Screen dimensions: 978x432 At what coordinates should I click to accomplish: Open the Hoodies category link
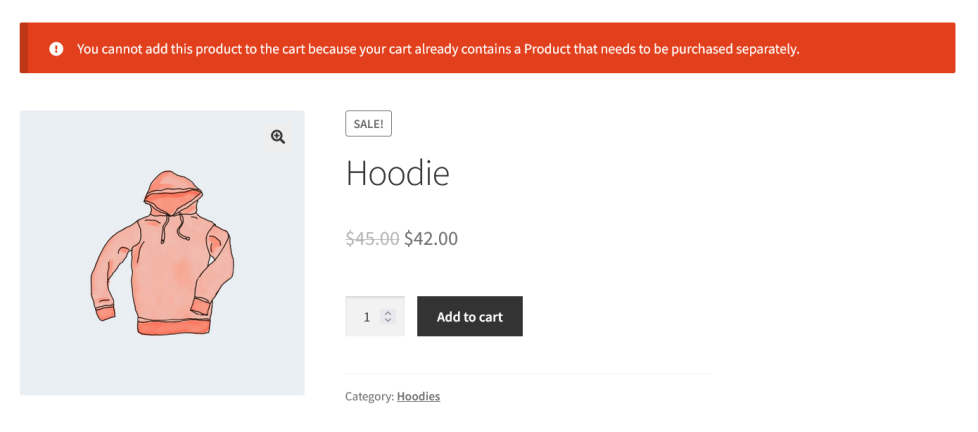coord(418,396)
